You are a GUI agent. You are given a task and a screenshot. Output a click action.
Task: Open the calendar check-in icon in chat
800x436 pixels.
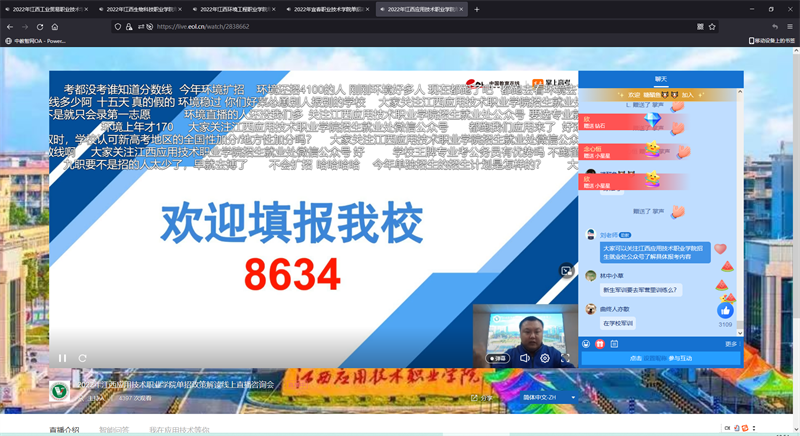[614, 344]
